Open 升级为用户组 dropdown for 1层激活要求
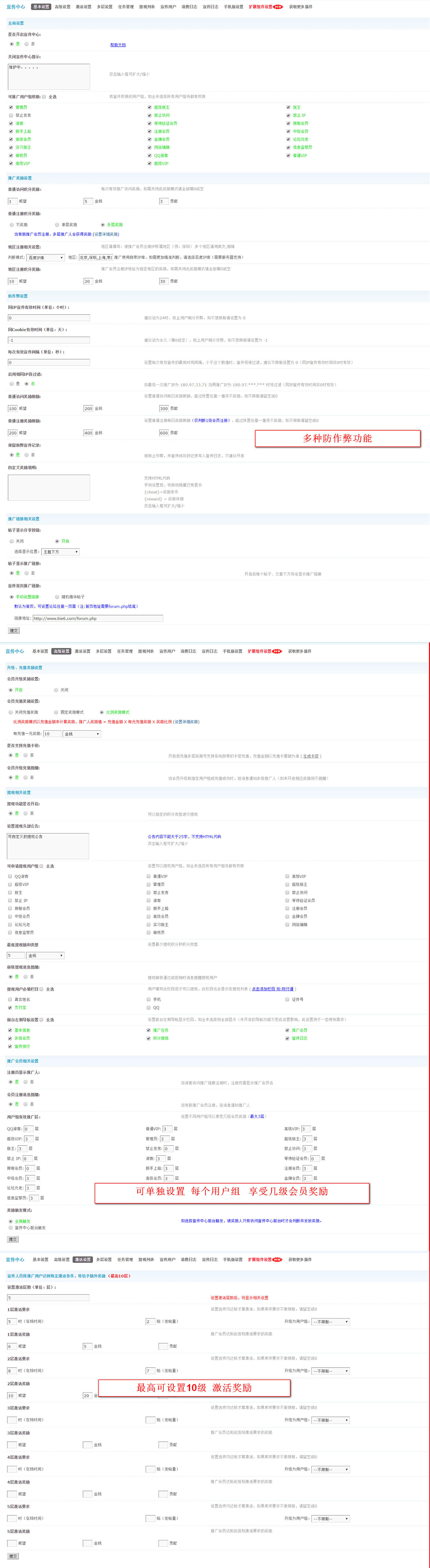 click(x=331, y=1321)
